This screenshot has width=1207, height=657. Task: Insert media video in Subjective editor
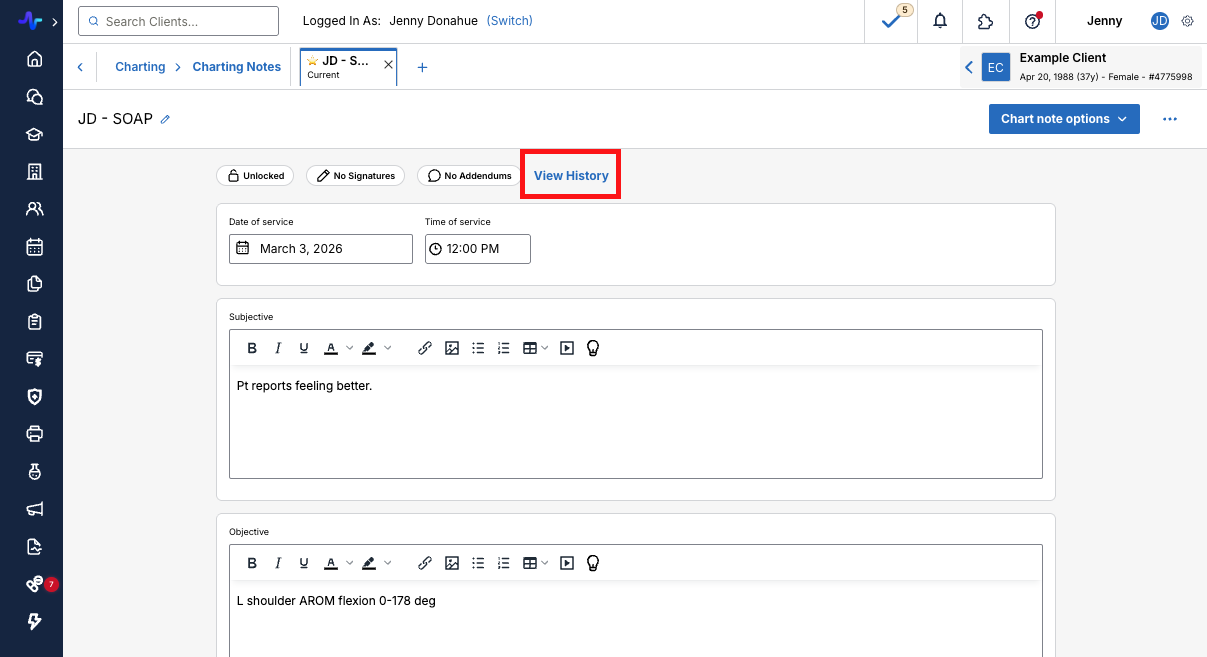567,348
